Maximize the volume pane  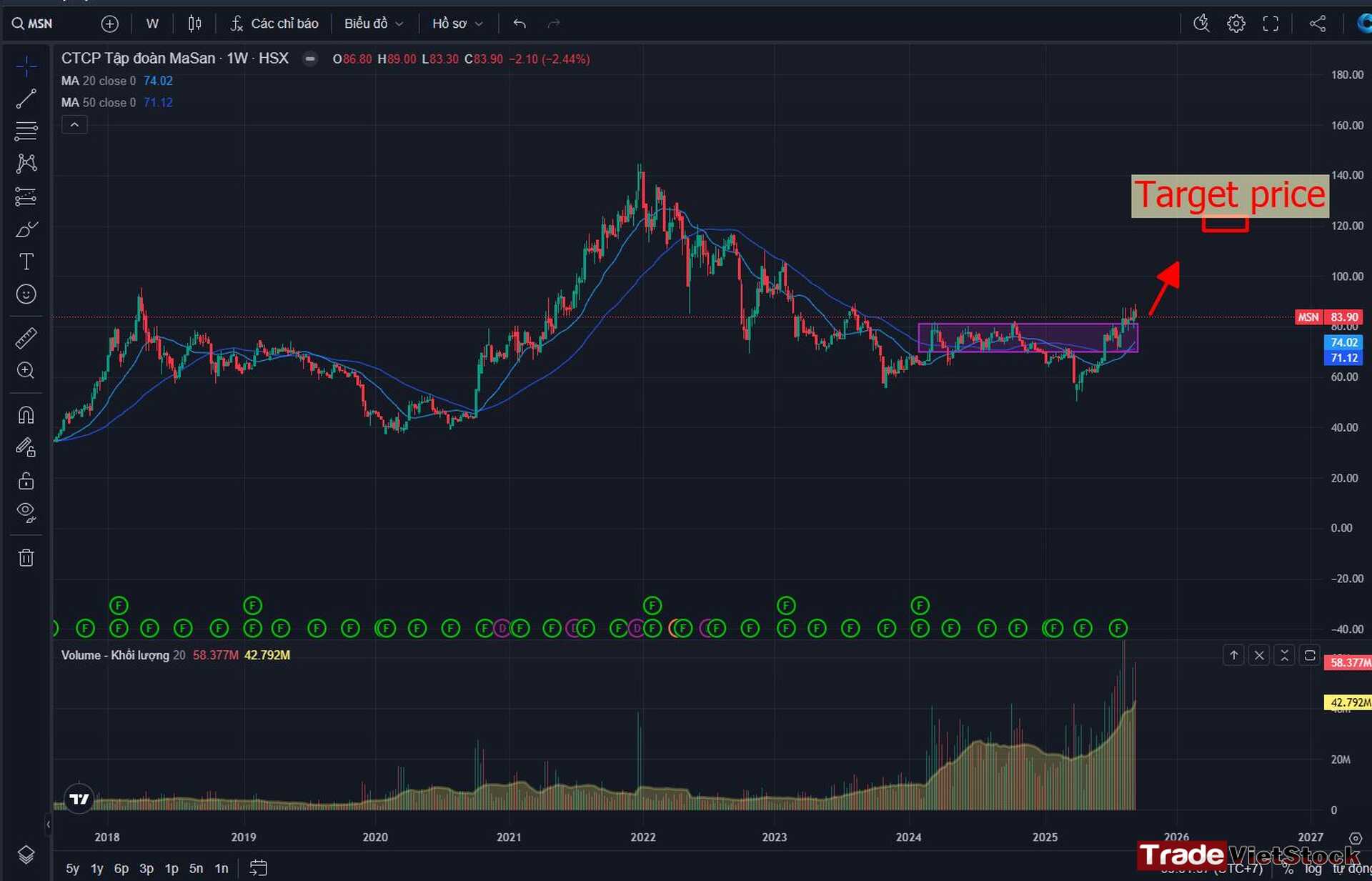(1310, 655)
